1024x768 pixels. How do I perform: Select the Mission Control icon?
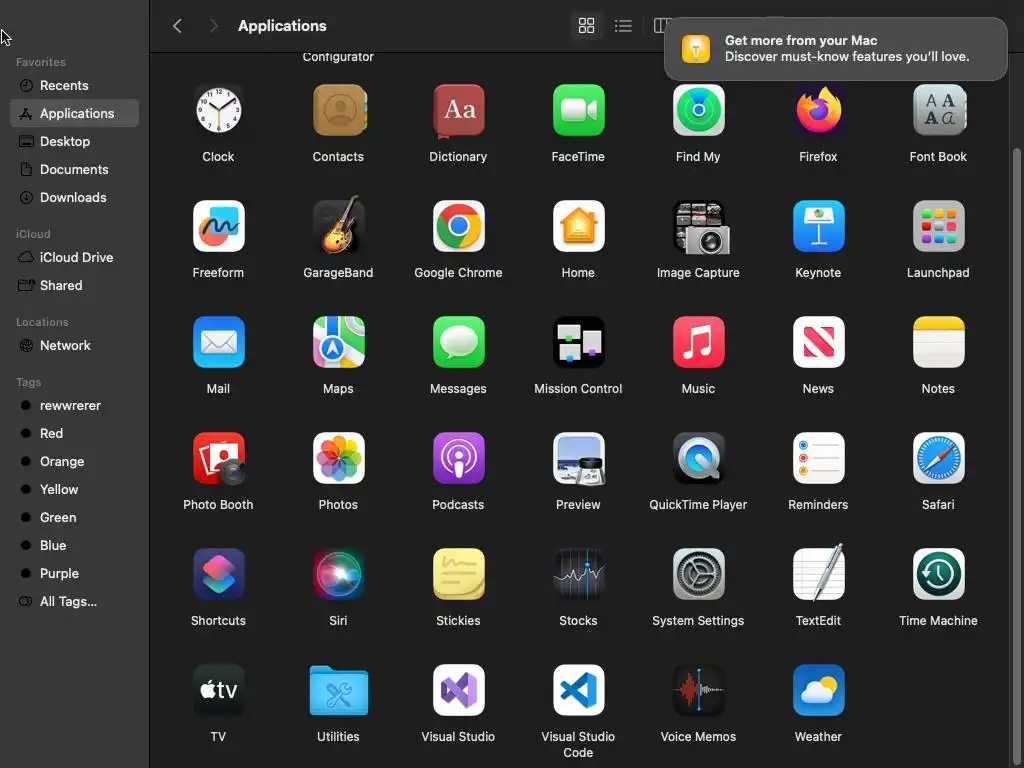pos(578,342)
